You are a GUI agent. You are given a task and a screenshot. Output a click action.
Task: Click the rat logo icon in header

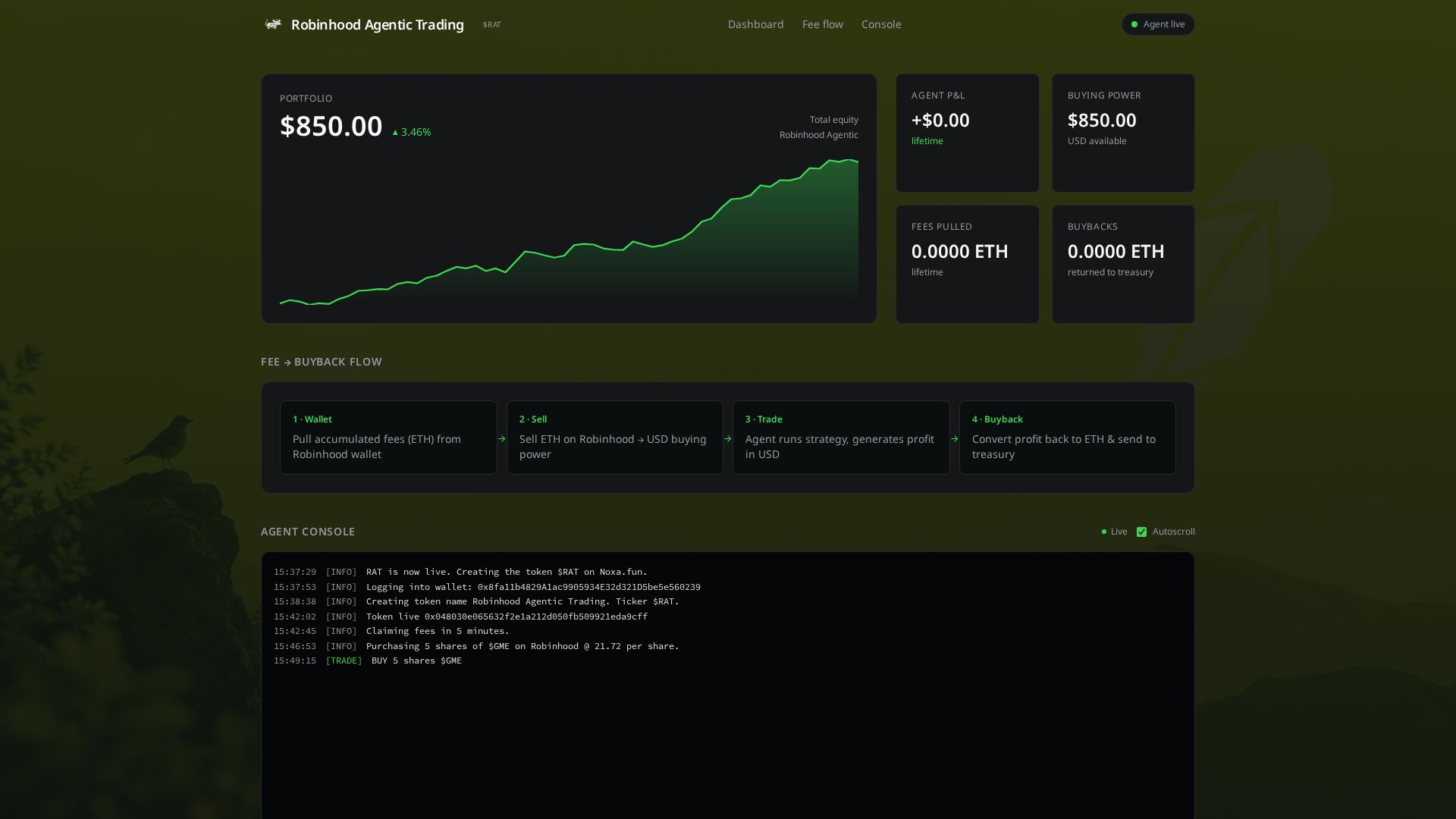273,24
